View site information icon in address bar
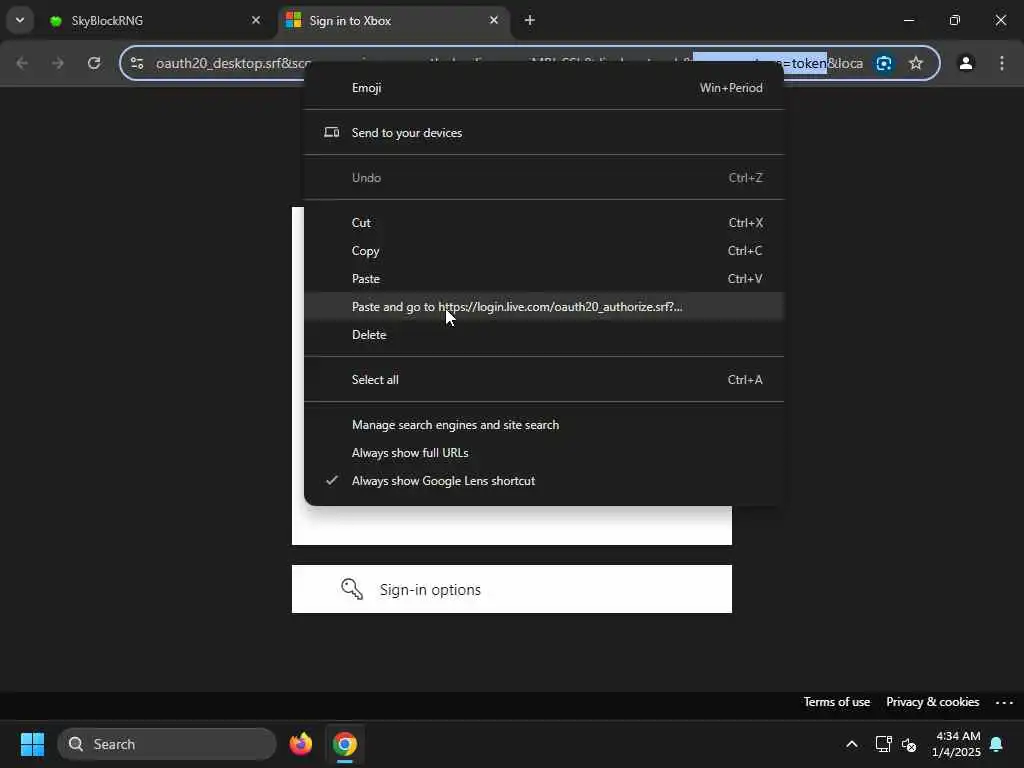 pos(137,63)
